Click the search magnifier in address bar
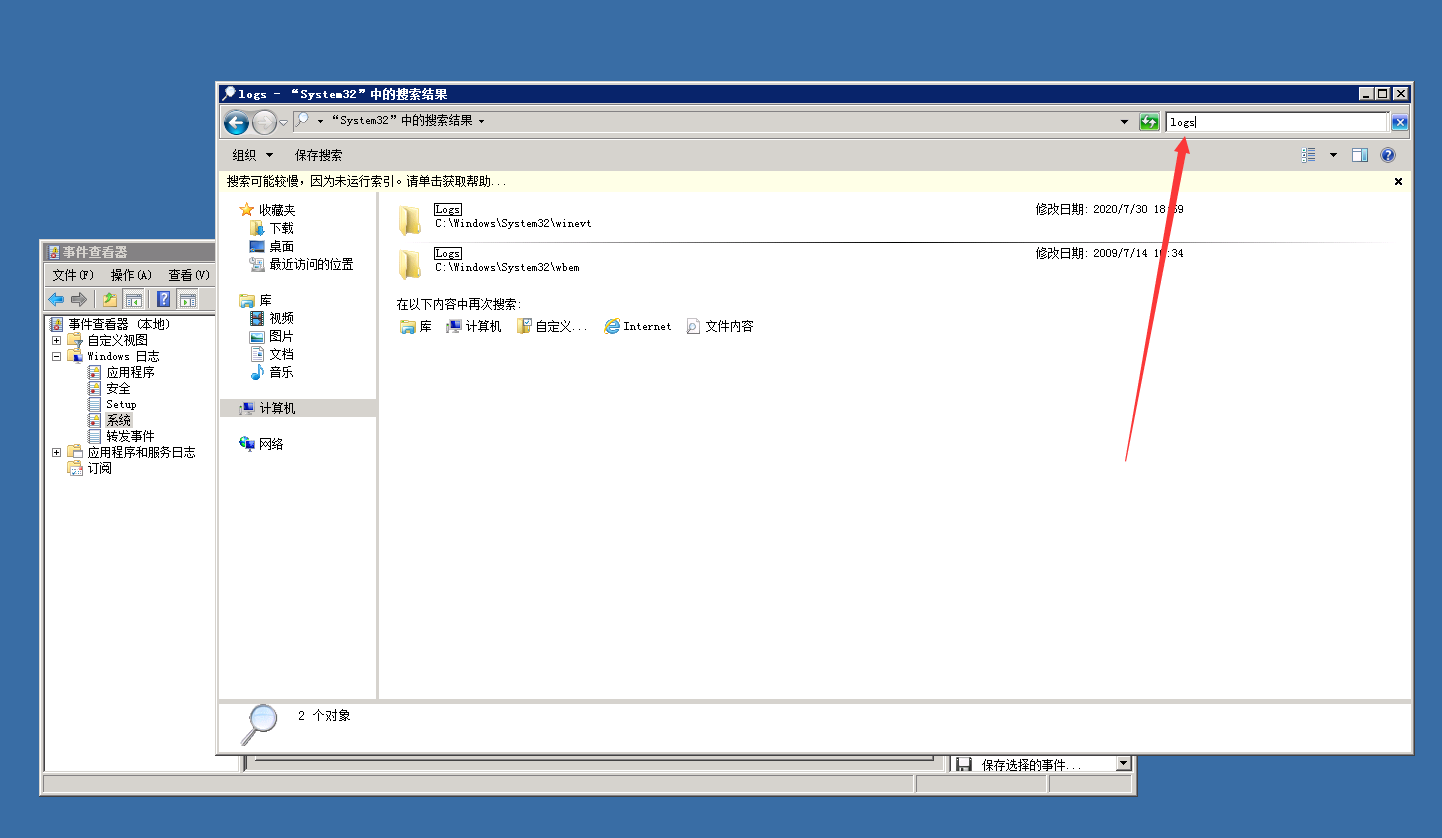 tap(301, 121)
